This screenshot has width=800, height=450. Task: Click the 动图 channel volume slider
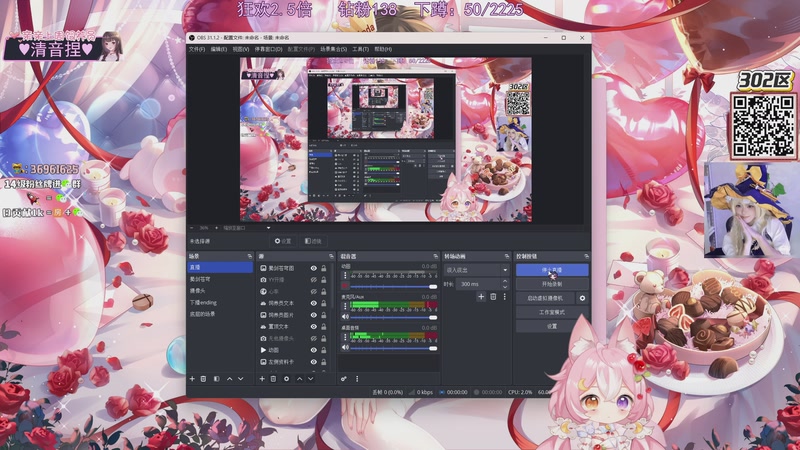pyautogui.click(x=394, y=286)
